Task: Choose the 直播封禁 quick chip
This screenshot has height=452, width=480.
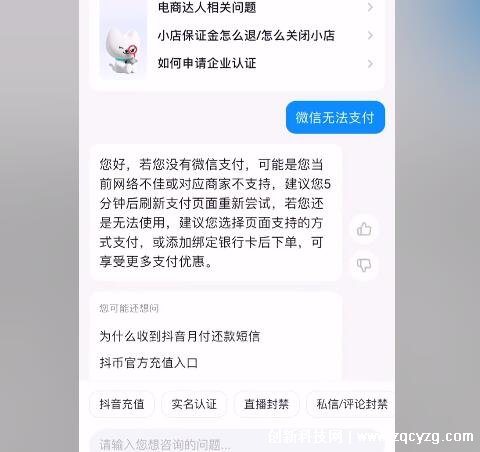Action: [266, 404]
